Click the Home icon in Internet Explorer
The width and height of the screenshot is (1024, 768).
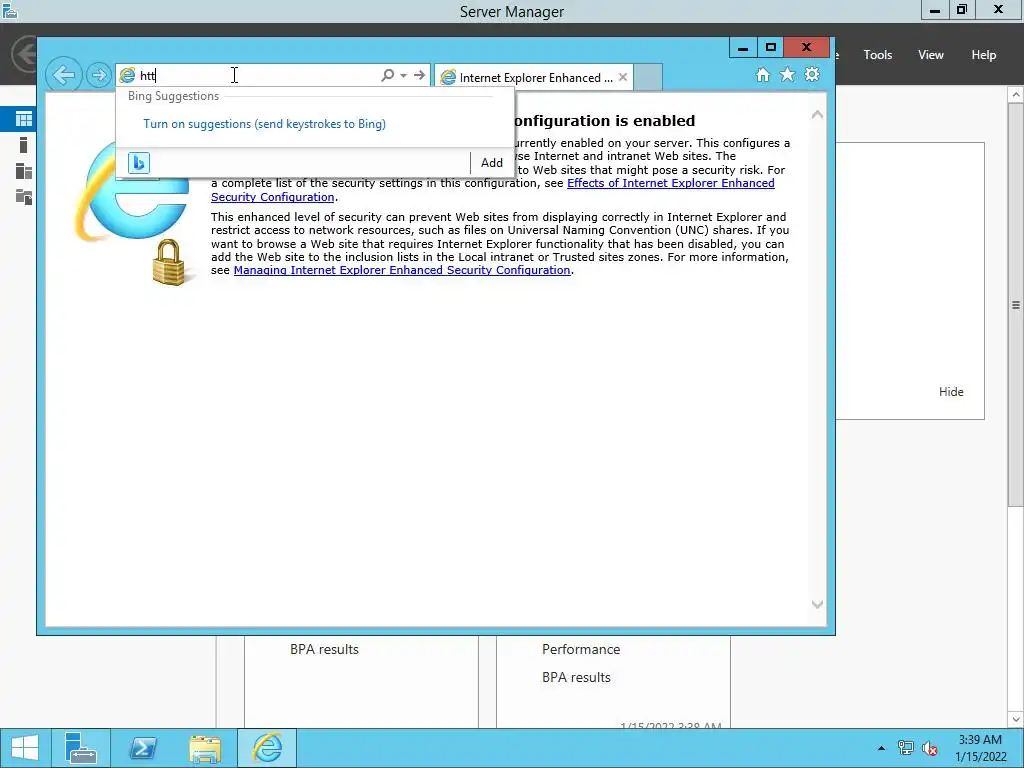point(763,74)
